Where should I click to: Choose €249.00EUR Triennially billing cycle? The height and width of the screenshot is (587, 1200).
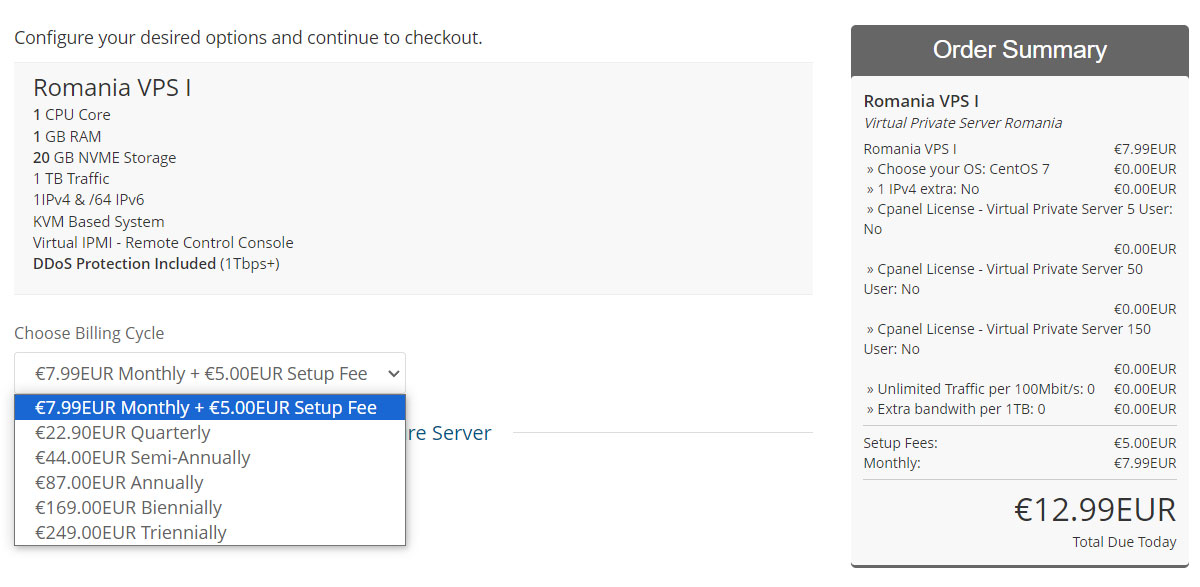coord(210,532)
